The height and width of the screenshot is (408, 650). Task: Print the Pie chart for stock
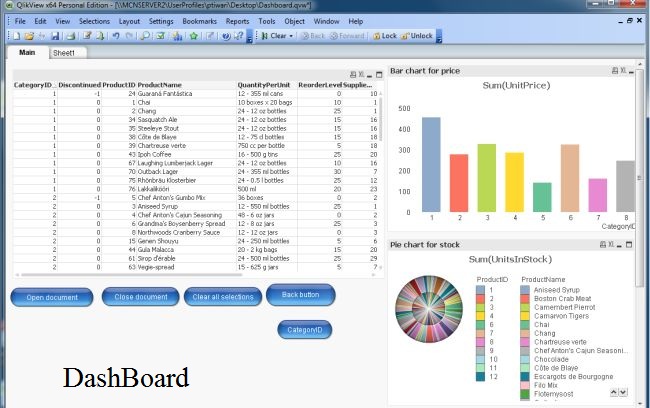pos(603,245)
